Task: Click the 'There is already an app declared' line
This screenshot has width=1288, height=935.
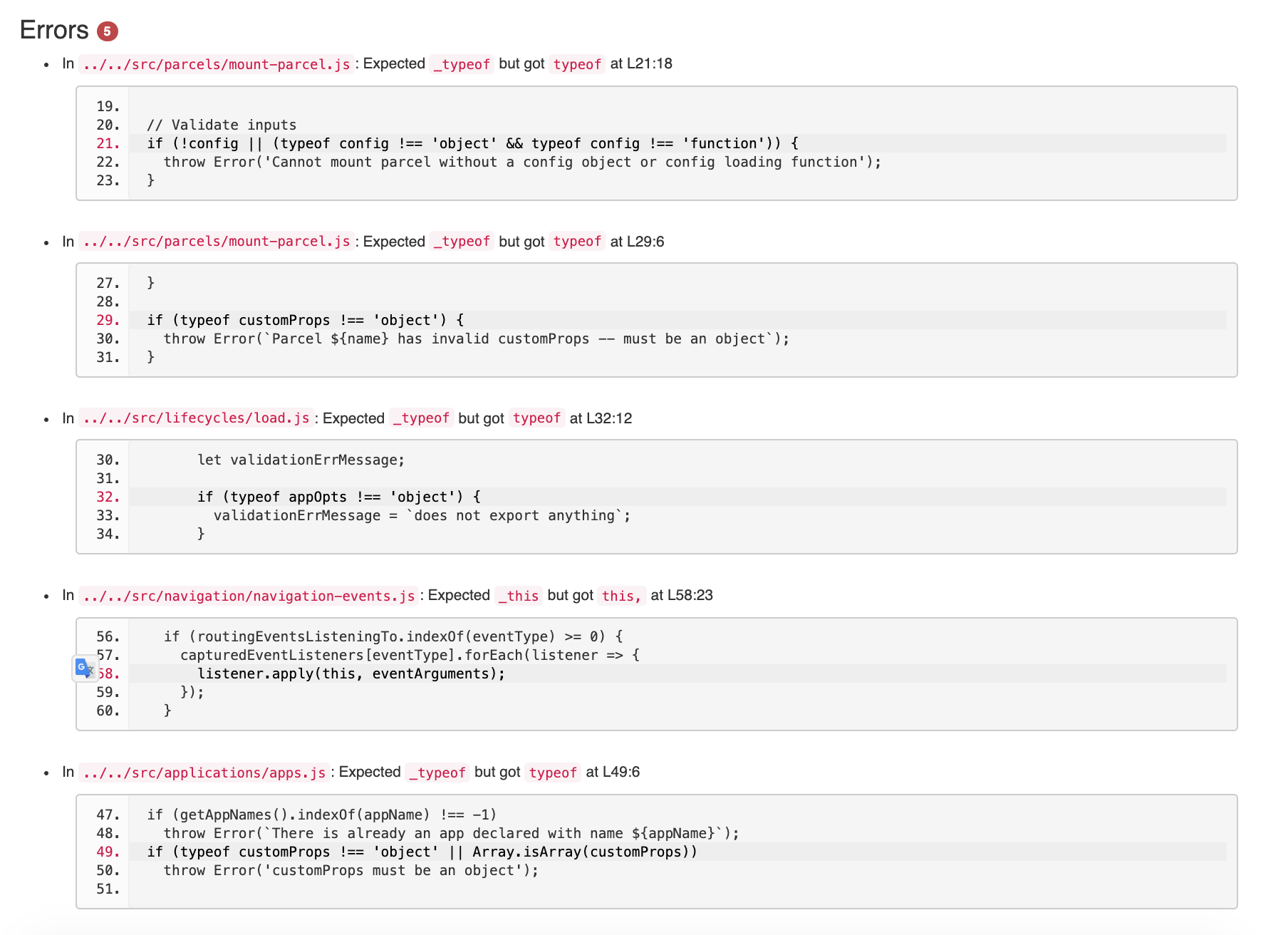Action: (452, 833)
